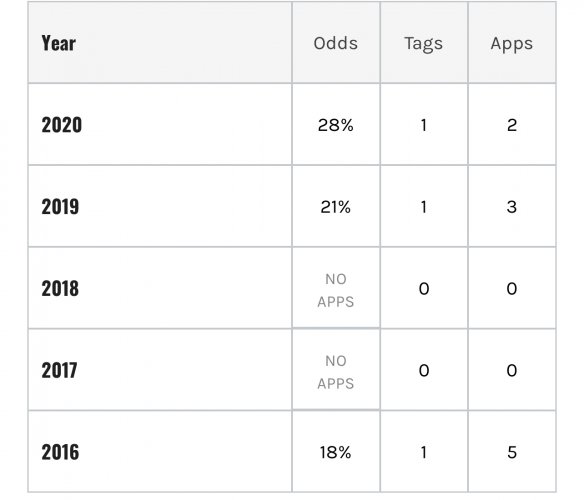The image size is (584, 500).
Task: Click the 28% odds cell
Action: tap(336, 125)
